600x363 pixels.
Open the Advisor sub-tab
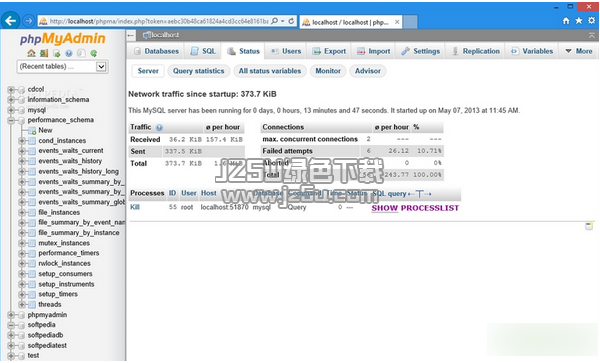(368, 71)
